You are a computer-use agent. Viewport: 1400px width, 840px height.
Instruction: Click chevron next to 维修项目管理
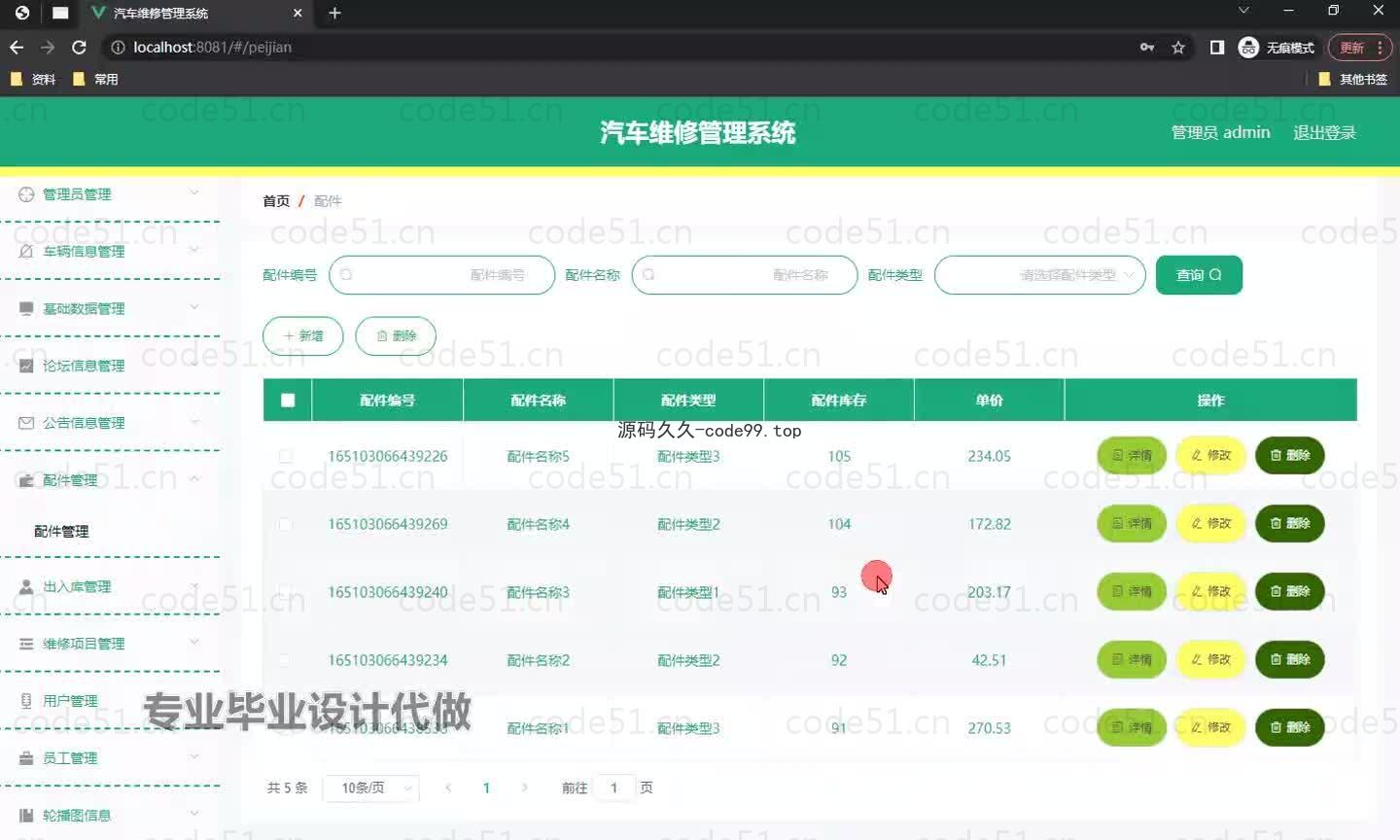[x=194, y=642]
